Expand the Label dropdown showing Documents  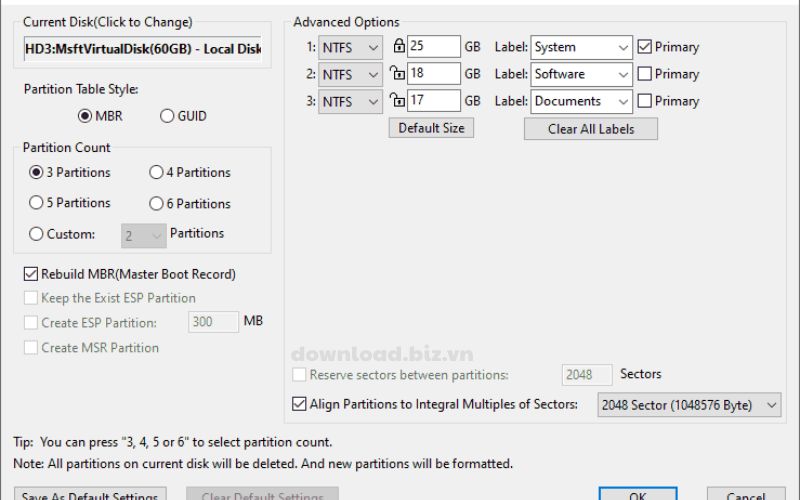click(582, 101)
